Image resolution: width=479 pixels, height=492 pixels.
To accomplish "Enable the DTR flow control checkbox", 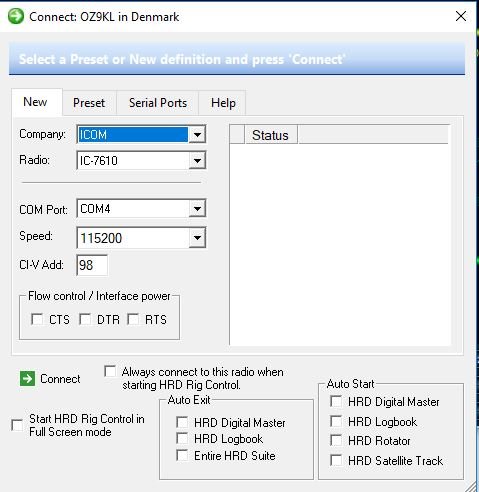I will [x=85, y=319].
